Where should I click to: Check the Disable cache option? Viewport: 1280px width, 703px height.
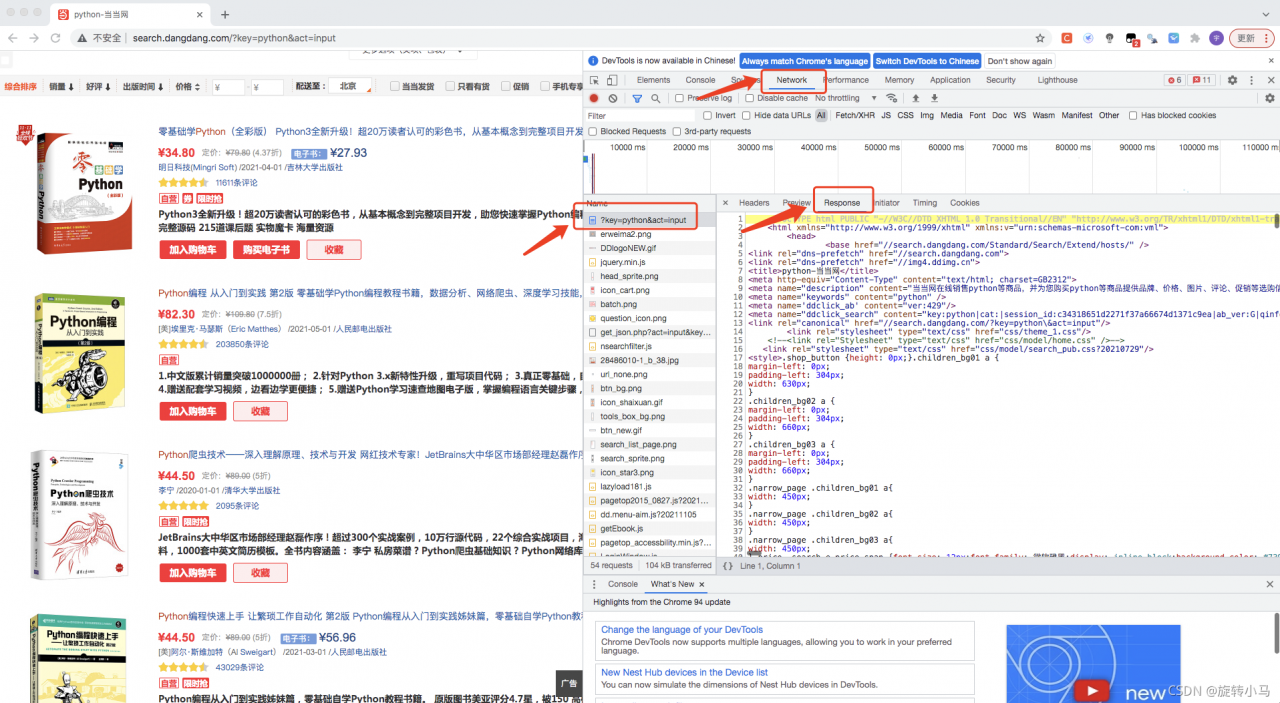[x=751, y=98]
